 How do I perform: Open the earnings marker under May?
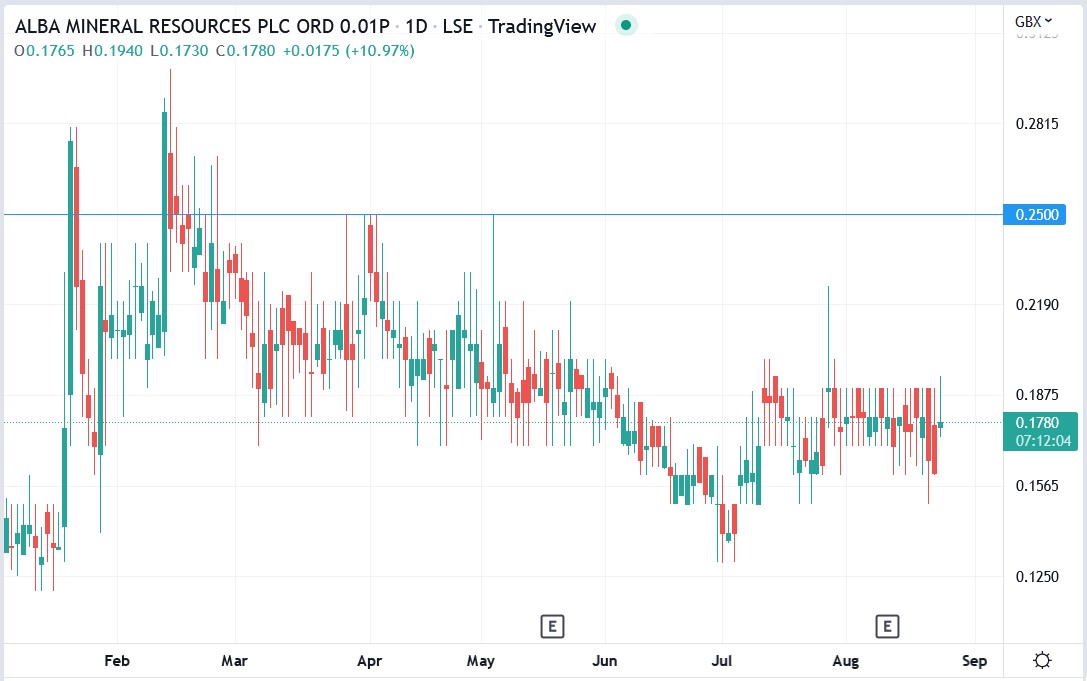coord(552,626)
